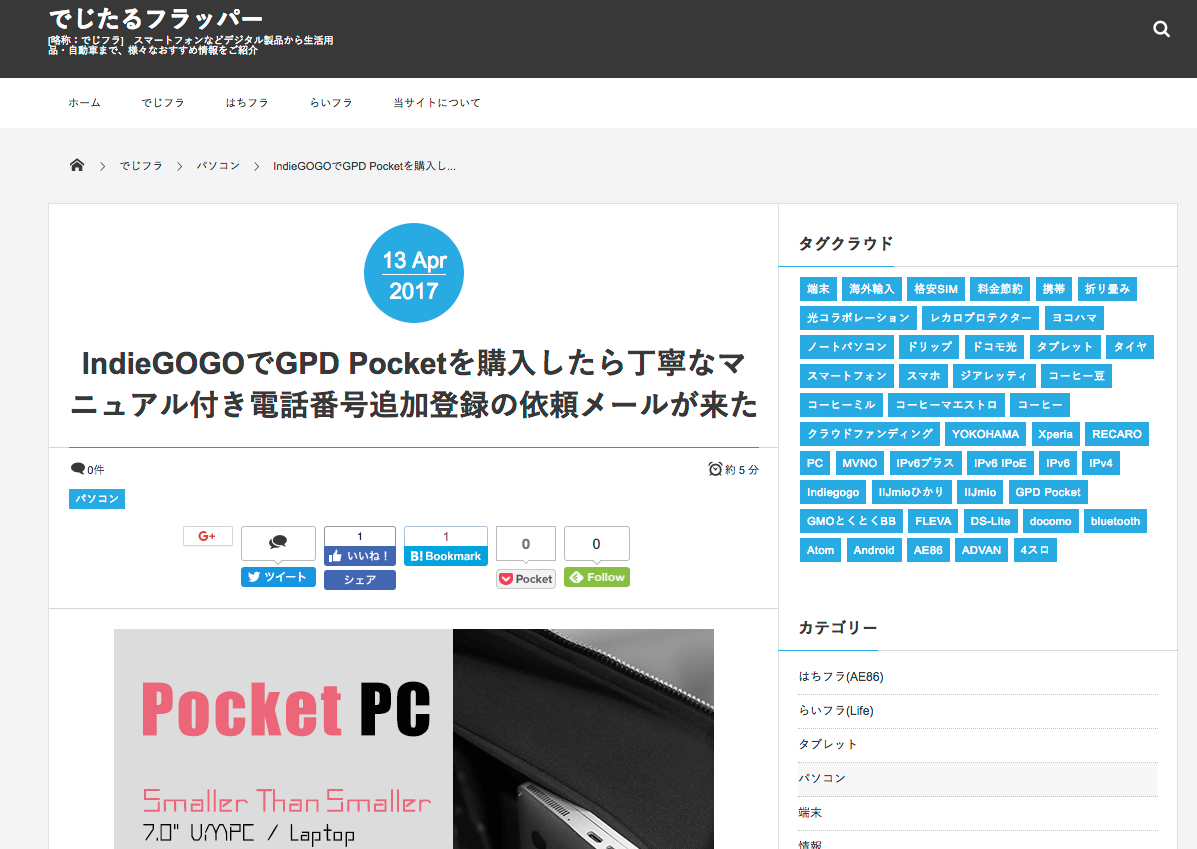Open the Pocket PC article image

tap(414, 738)
